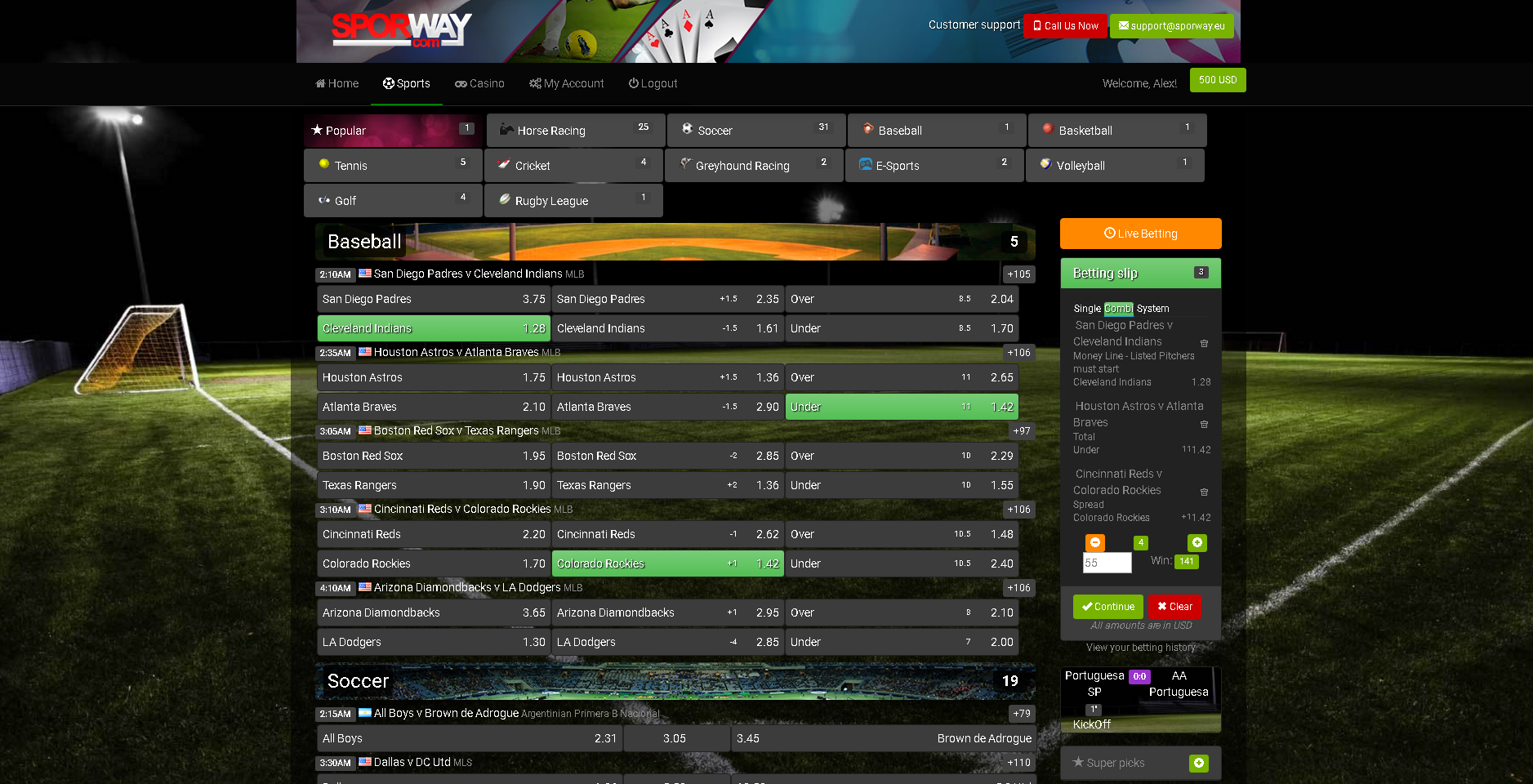Select Horse Racing category tile
The height and width of the screenshot is (784, 1533).
point(576,131)
